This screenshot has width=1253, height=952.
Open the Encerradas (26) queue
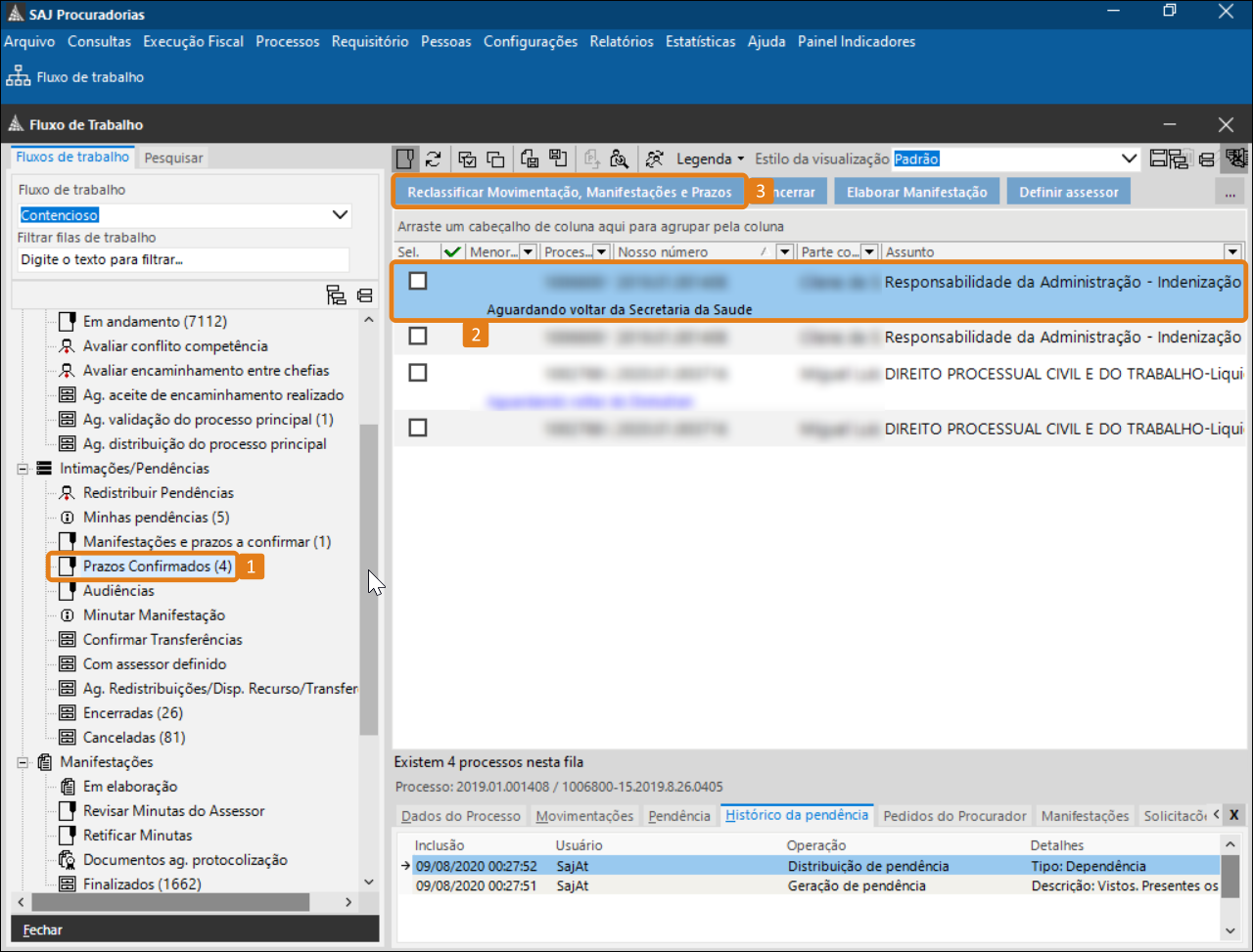coord(133,713)
